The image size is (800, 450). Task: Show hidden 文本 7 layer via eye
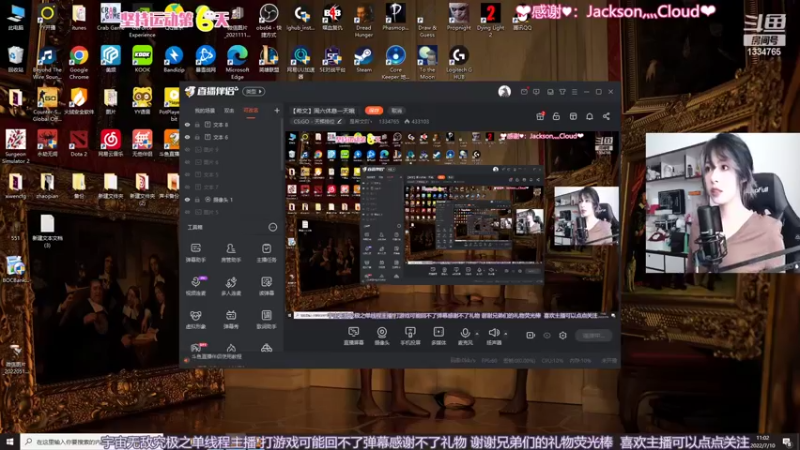tap(187, 187)
